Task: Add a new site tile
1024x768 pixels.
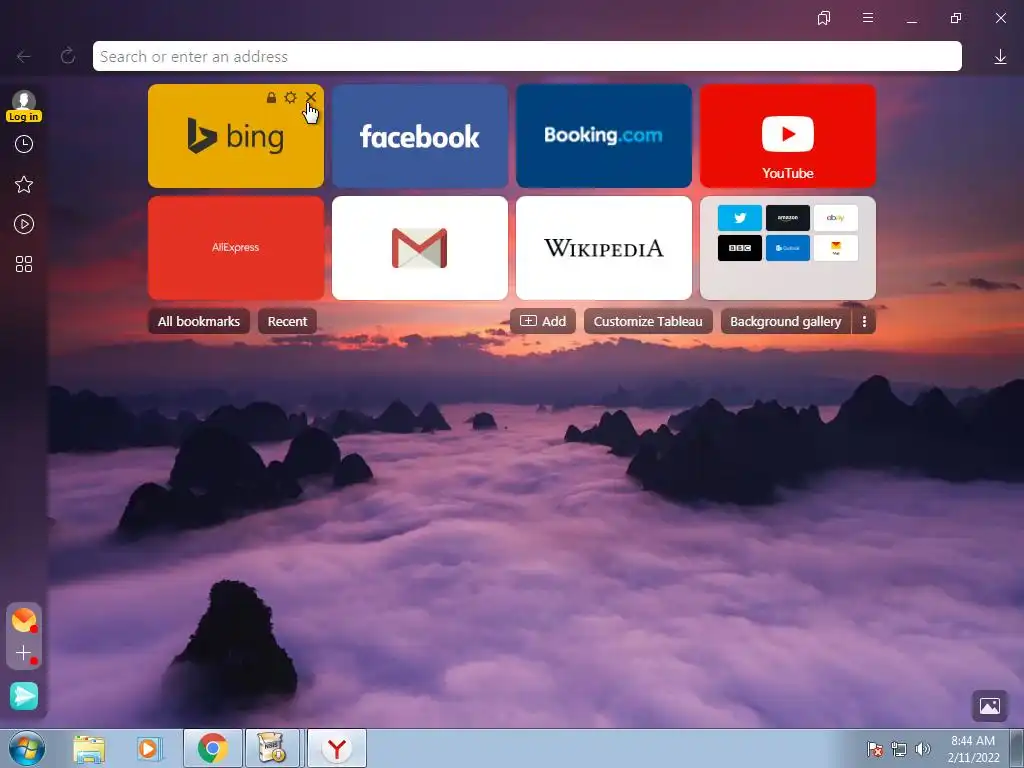Action: coord(543,321)
